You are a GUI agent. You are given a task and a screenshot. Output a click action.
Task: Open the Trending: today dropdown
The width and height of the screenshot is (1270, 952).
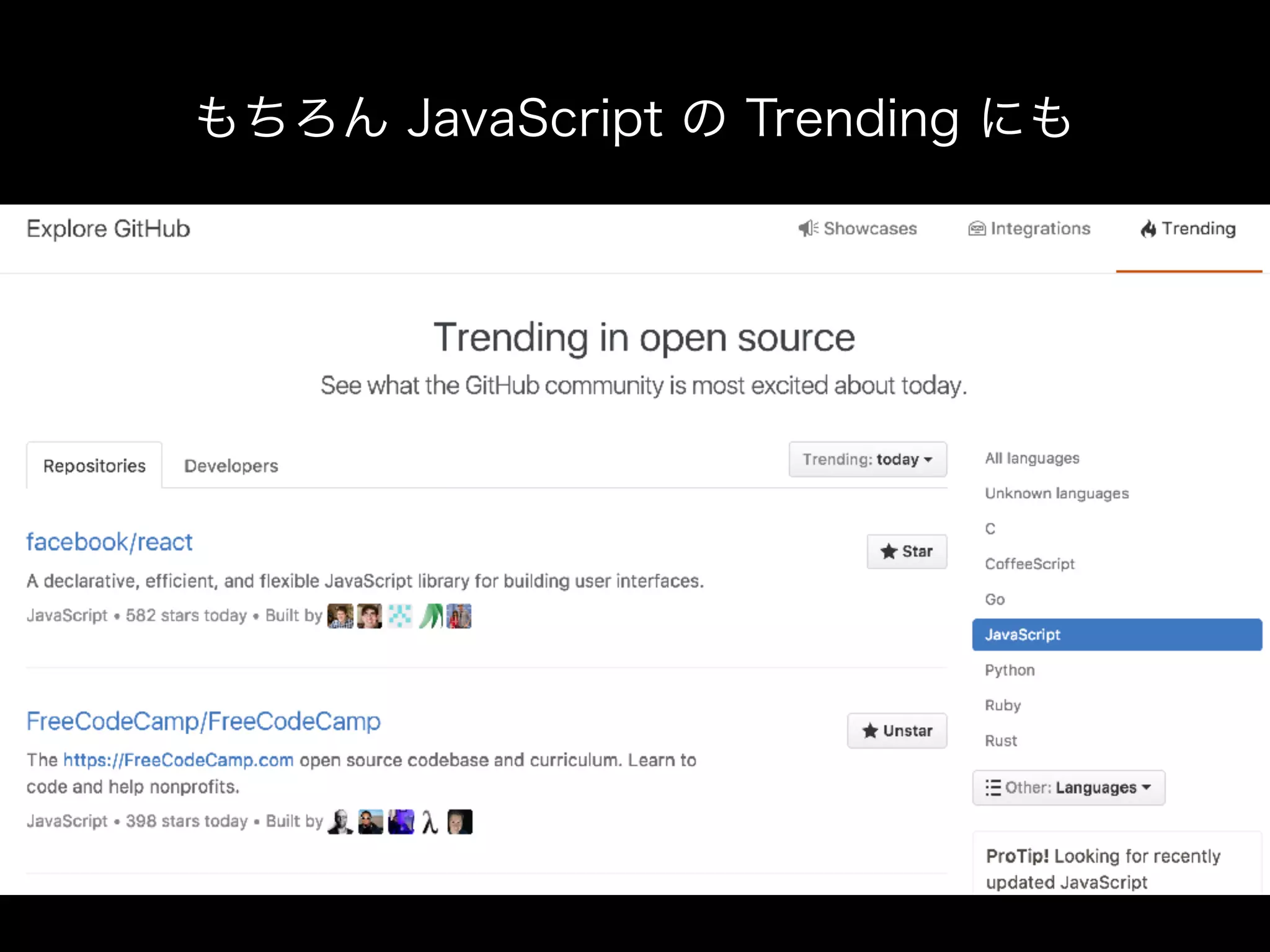868,459
